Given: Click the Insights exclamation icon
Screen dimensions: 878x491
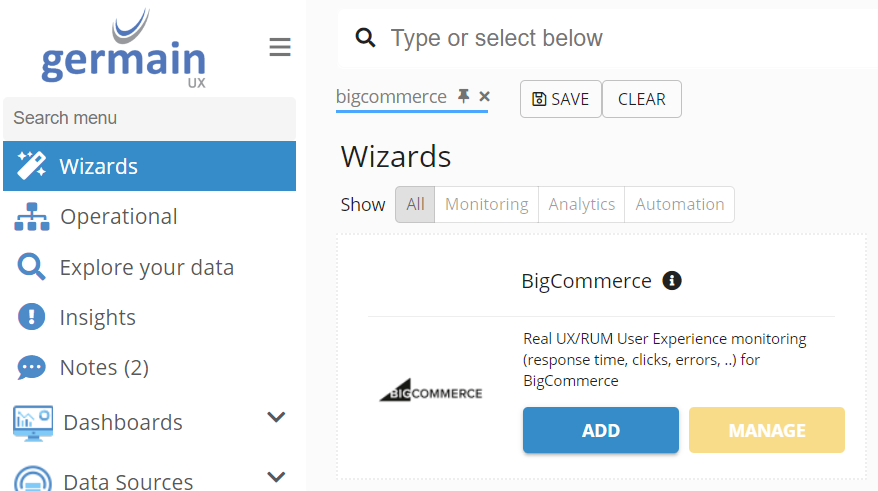Looking at the screenshot, I should coord(32,318).
